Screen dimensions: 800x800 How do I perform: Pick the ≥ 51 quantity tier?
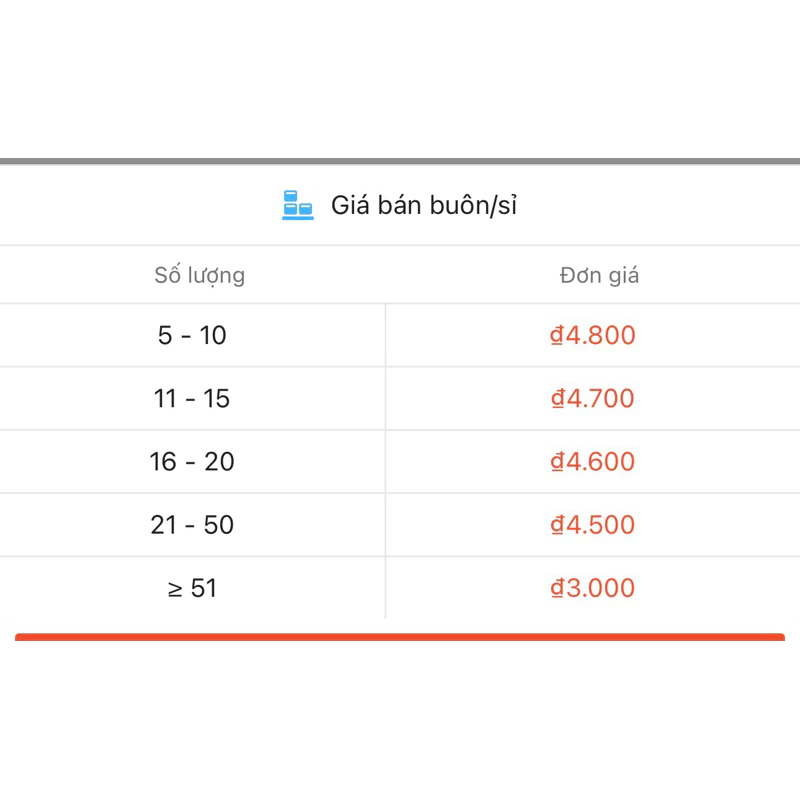(192, 588)
